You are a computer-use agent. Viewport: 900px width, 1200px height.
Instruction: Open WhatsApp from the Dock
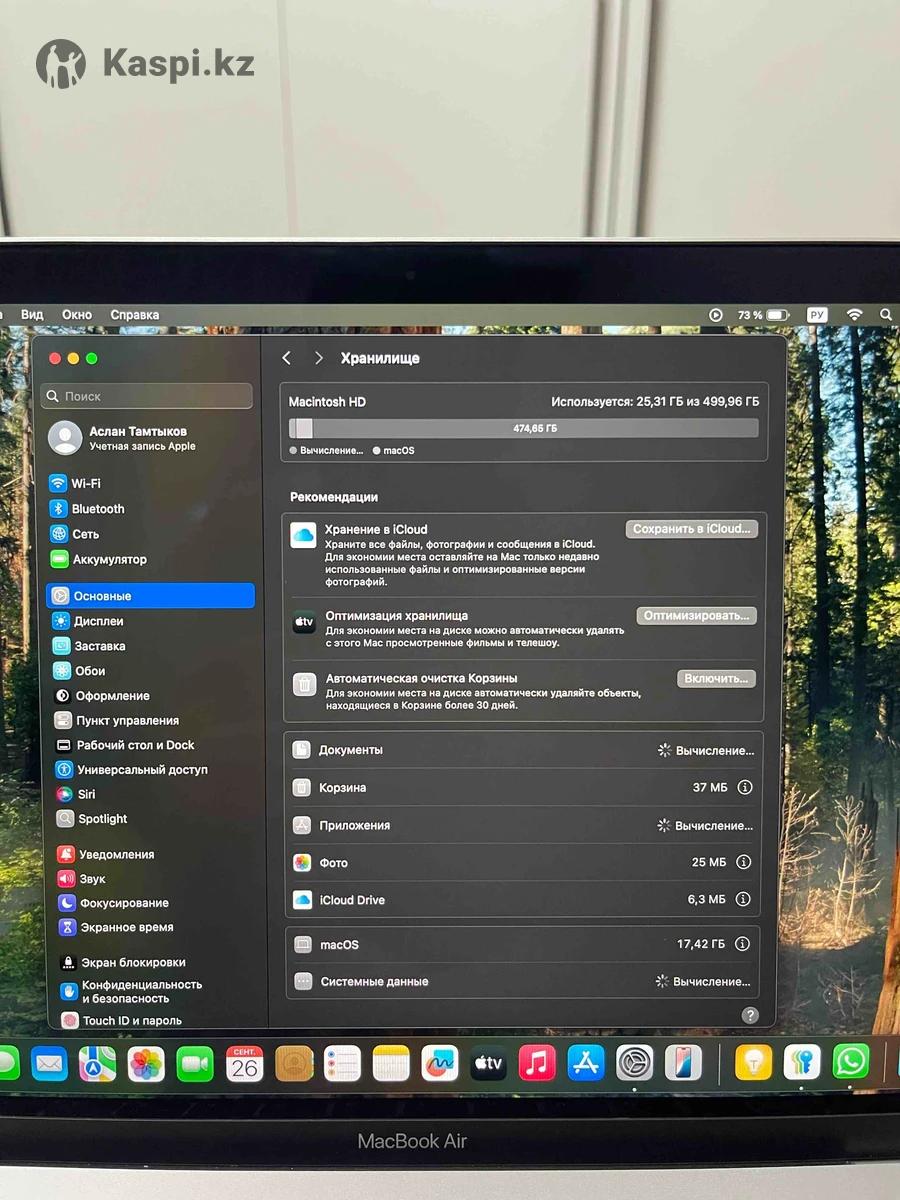click(851, 1062)
